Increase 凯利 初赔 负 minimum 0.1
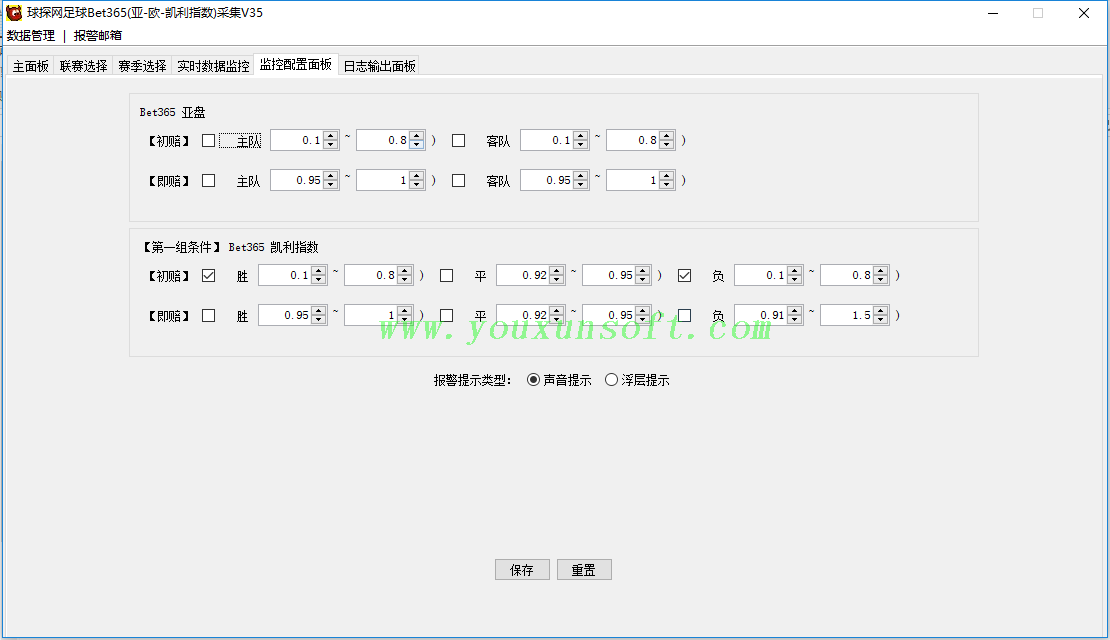The width and height of the screenshot is (1110, 640). [795, 271]
